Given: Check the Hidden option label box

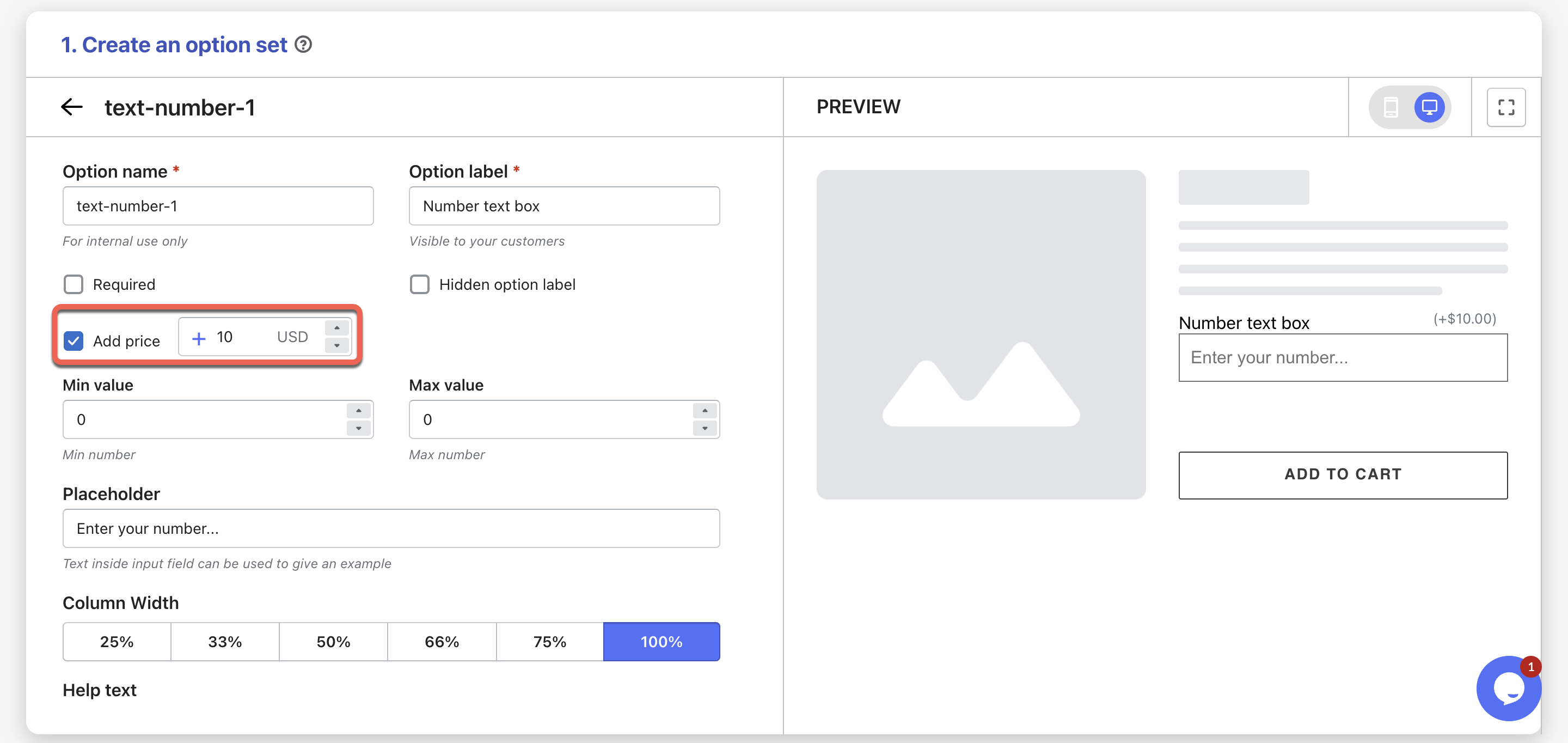Looking at the screenshot, I should coord(419,284).
